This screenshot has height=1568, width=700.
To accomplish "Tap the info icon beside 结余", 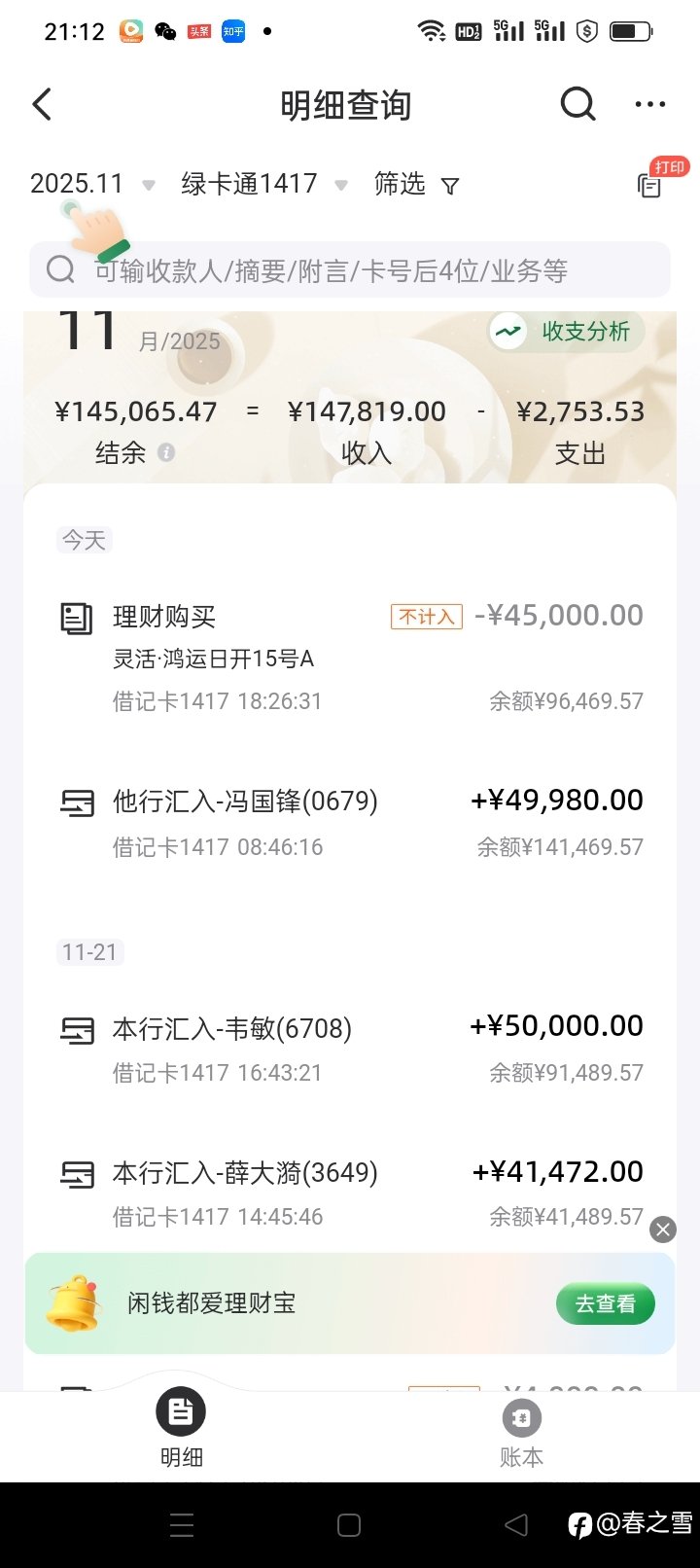I will click(x=166, y=452).
